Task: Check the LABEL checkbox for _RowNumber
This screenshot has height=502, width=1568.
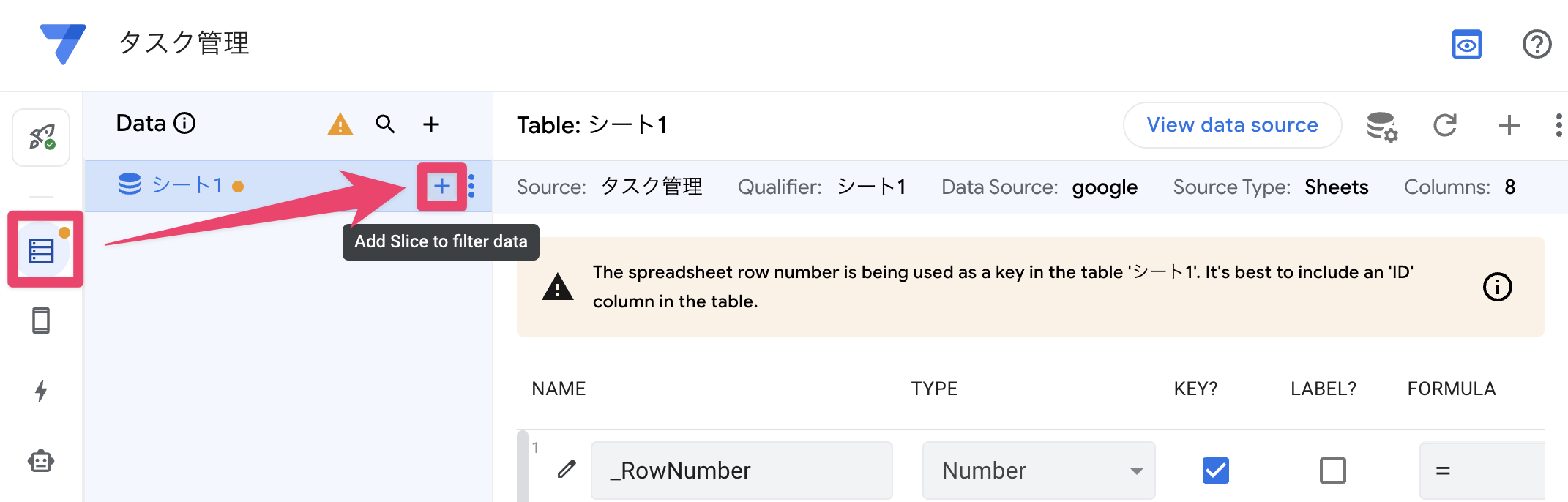Action: tap(1332, 470)
